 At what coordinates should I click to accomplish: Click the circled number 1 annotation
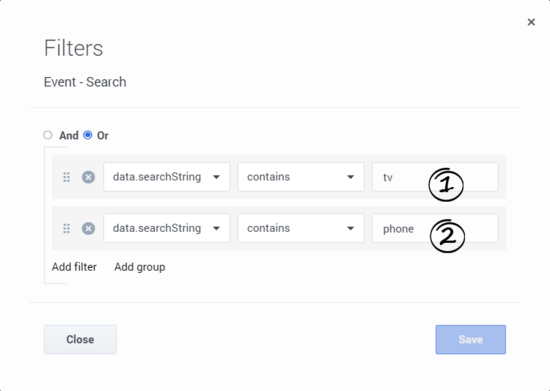click(446, 185)
